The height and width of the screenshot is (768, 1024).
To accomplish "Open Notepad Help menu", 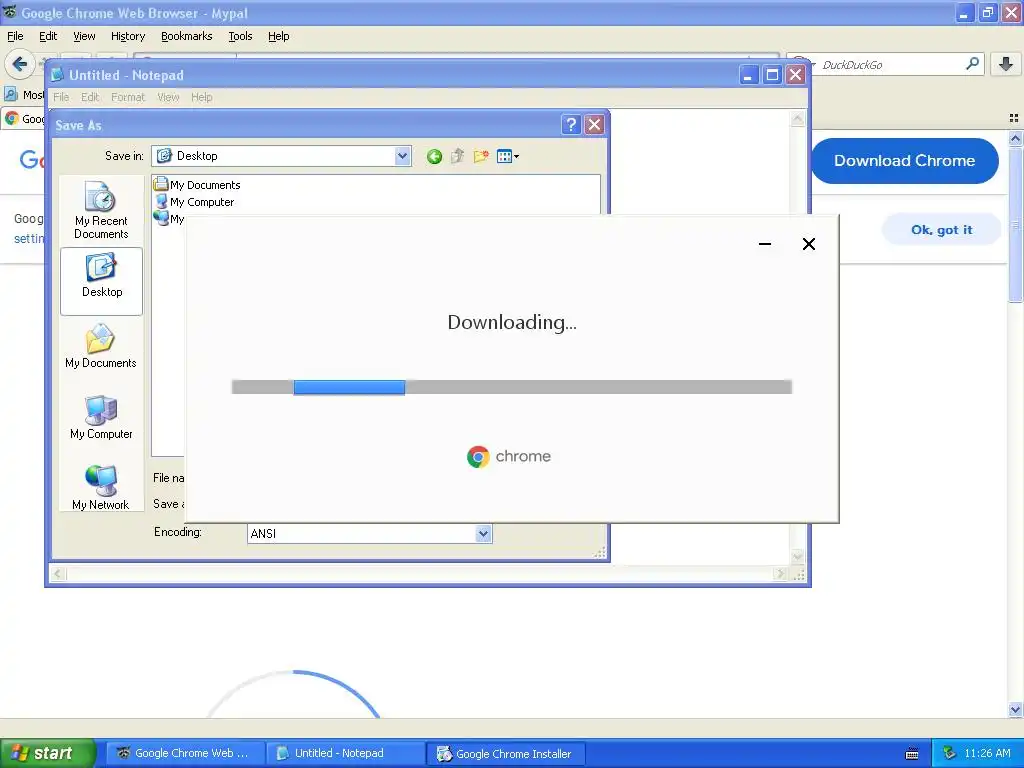I will click(201, 97).
